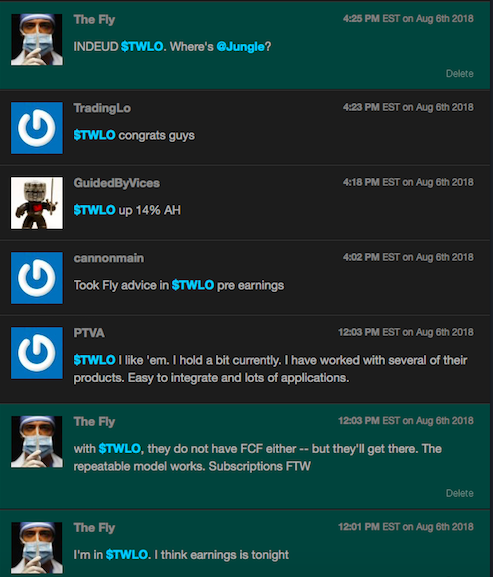Viewport: 493px width, 577px height.
Task: Open the TradingLo username profile
Action: [102, 108]
